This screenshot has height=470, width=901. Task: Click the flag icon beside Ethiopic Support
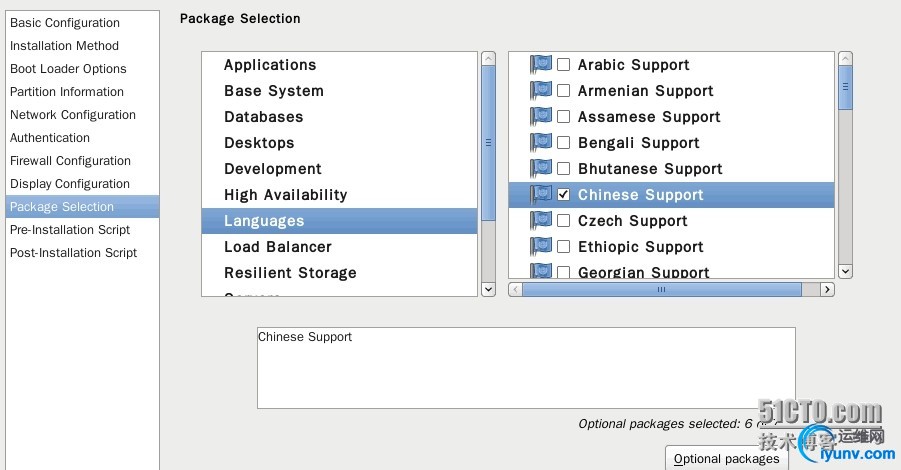[x=541, y=247]
